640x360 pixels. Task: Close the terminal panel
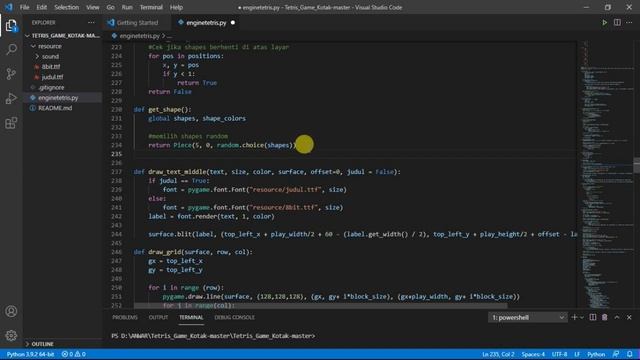[x=629, y=317]
